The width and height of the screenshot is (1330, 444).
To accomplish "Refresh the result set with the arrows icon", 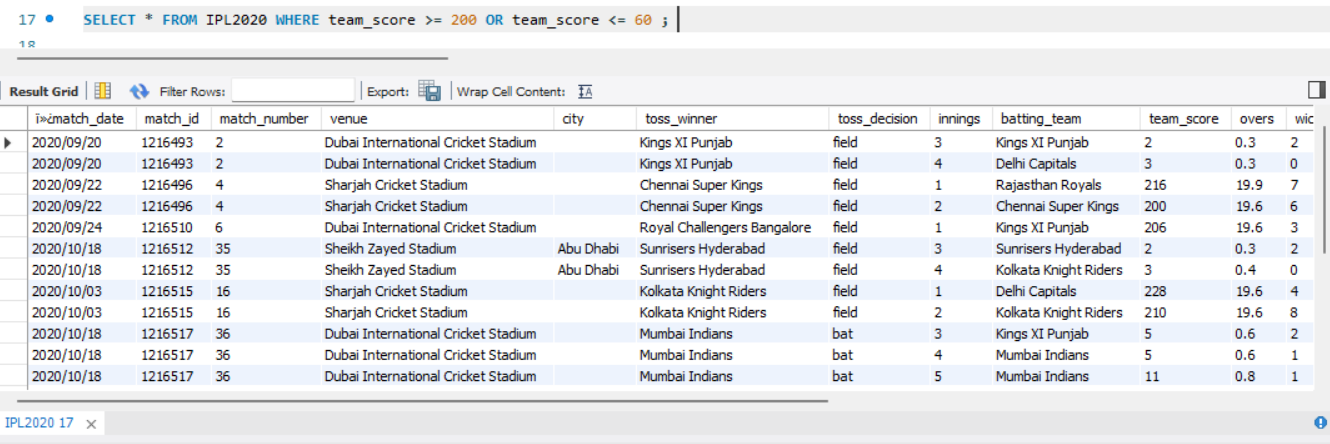I will [x=139, y=91].
